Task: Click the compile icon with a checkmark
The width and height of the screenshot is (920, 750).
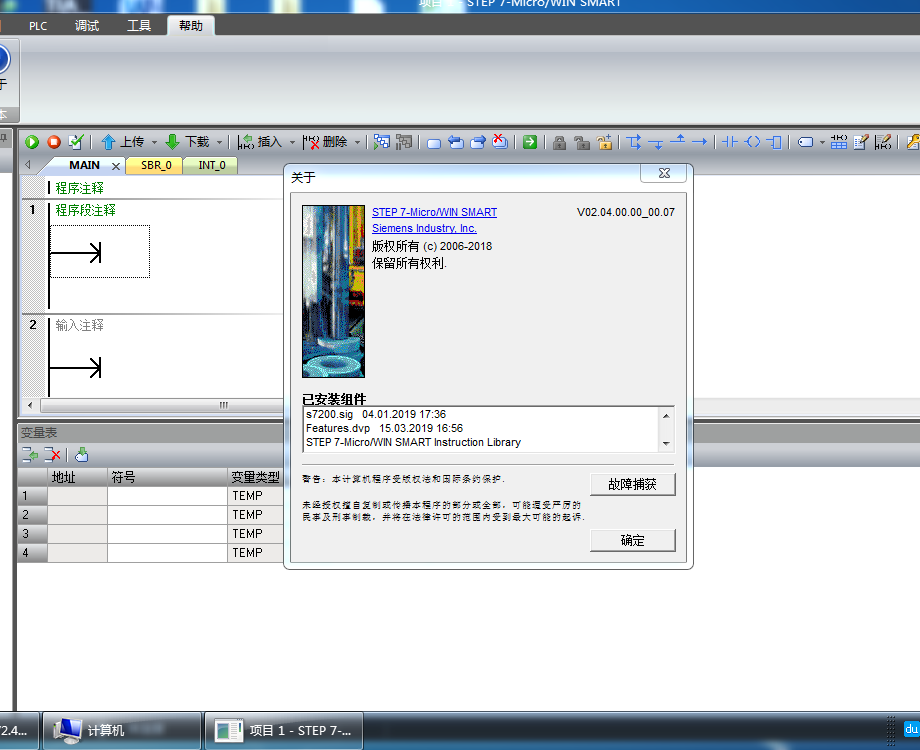Action: (x=76, y=142)
